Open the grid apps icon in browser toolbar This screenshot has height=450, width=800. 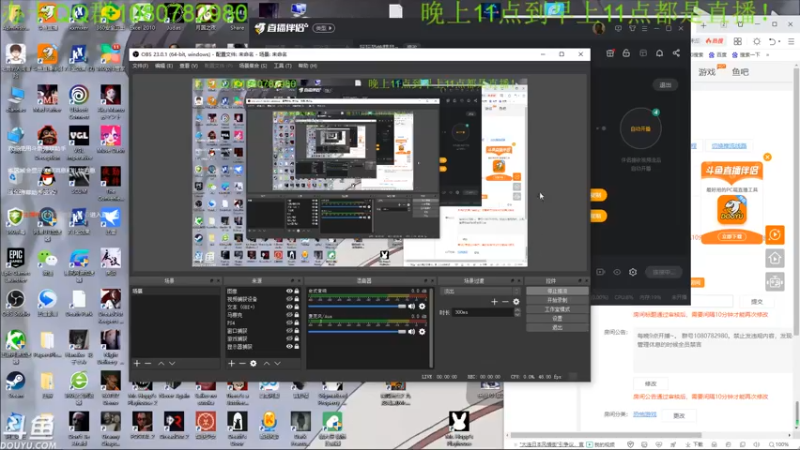click(738, 41)
